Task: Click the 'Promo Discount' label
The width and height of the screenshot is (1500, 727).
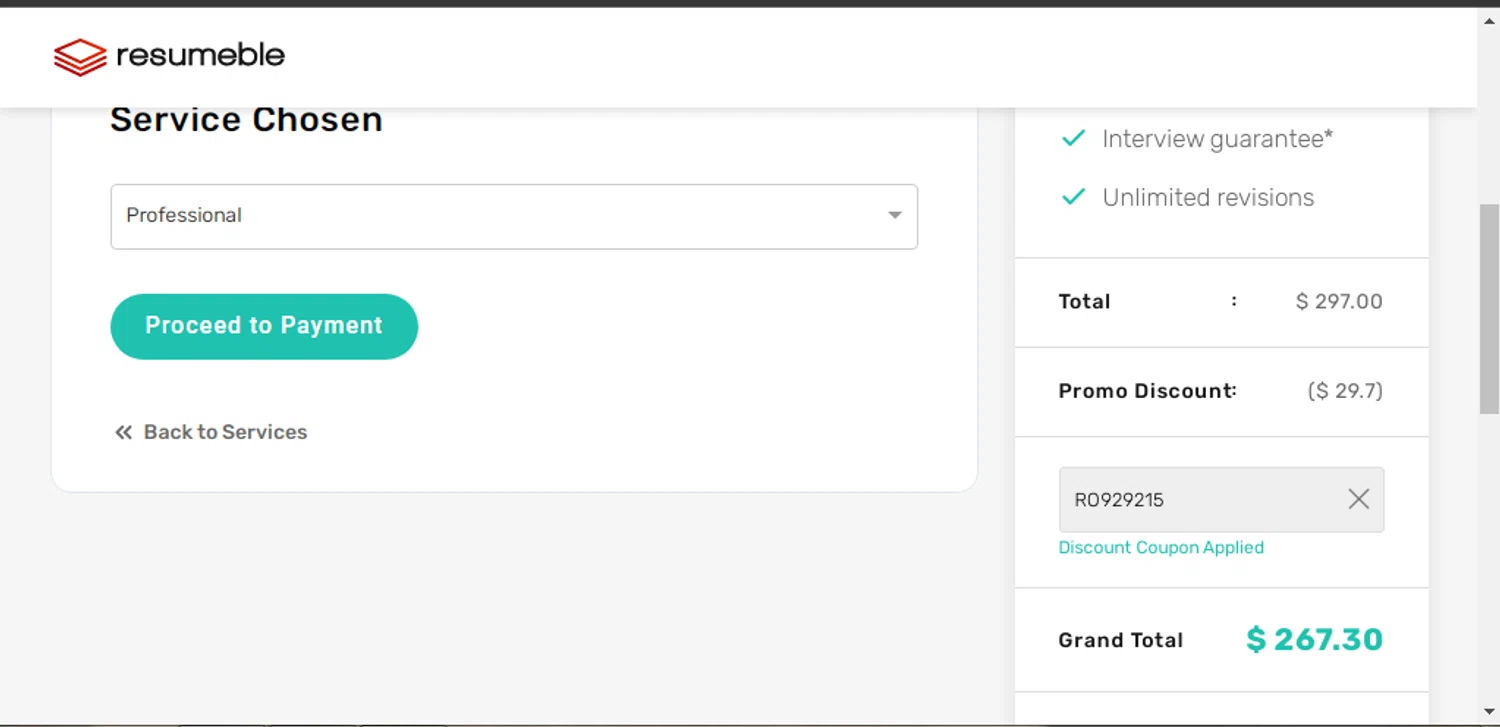Action: coord(1147,391)
